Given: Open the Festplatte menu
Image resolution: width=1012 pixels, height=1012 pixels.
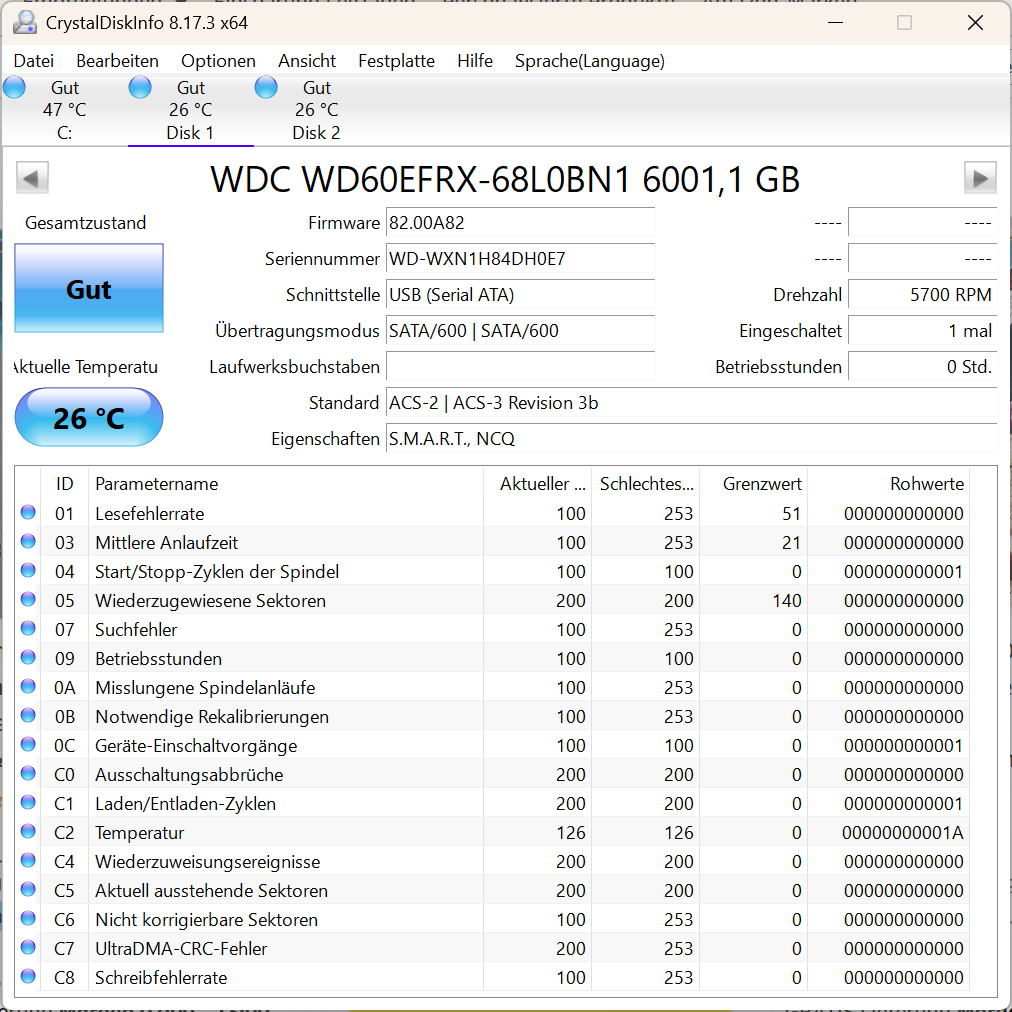Looking at the screenshot, I should click(x=396, y=61).
